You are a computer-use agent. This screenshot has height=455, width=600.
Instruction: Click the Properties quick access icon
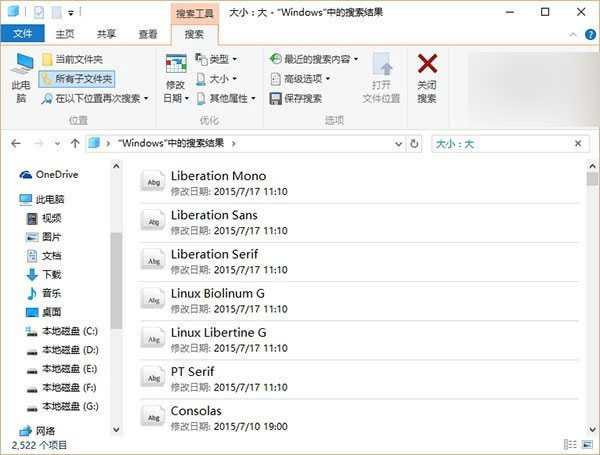coord(39,12)
